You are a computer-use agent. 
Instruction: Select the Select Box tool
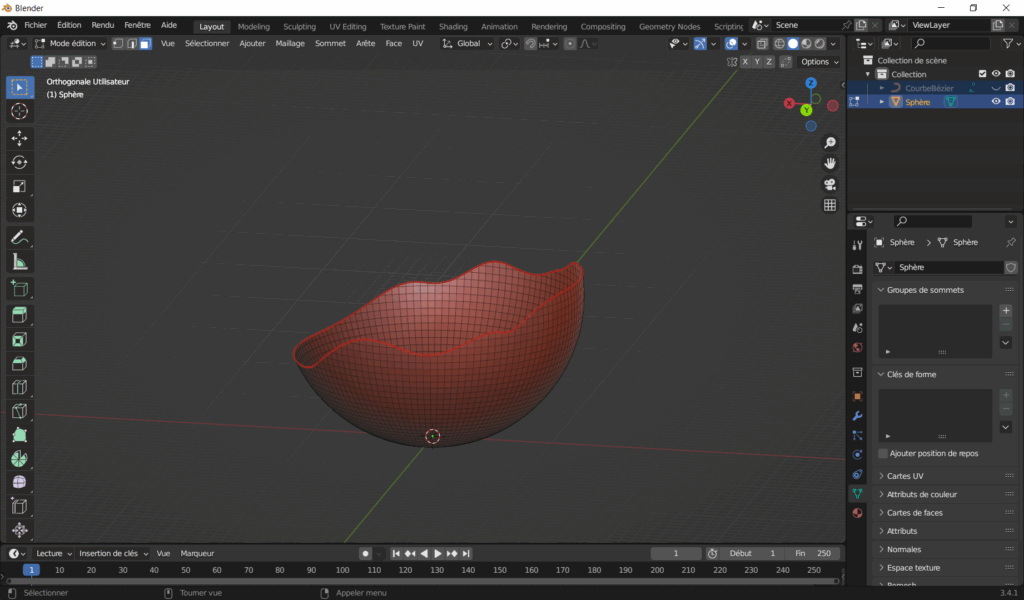point(20,87)
